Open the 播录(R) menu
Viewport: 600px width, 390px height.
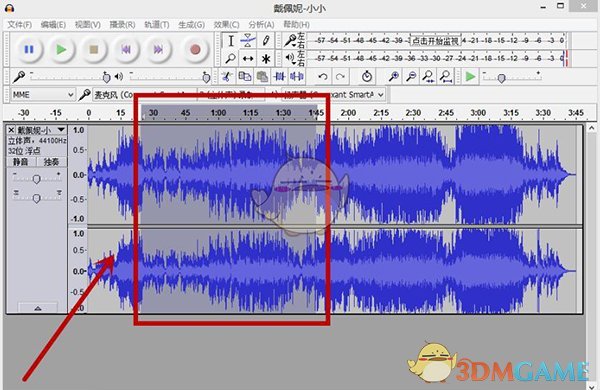click(122, 24)
